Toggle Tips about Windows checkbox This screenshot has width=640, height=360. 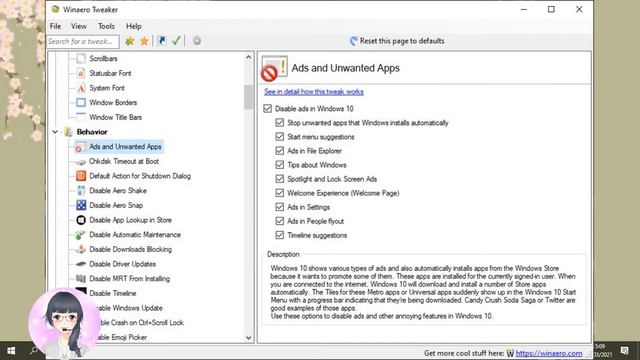[280, 165]
